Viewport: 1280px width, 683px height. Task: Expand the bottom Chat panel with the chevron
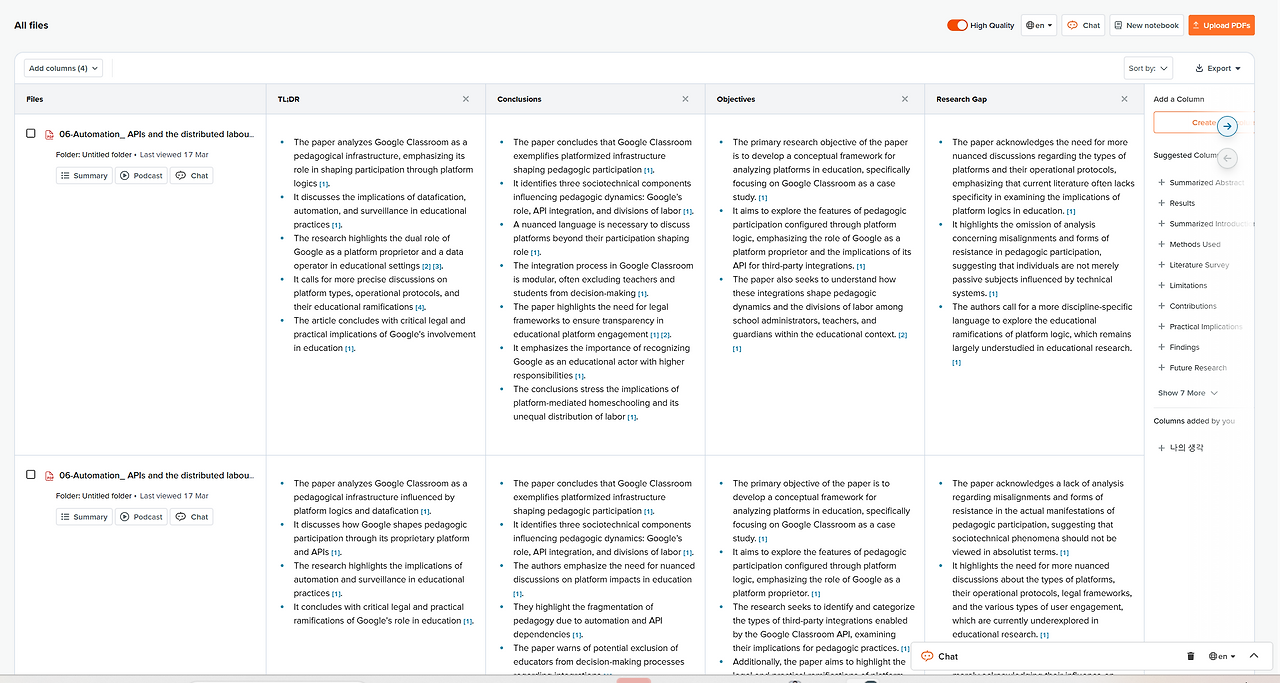(x=1254, y=656)
